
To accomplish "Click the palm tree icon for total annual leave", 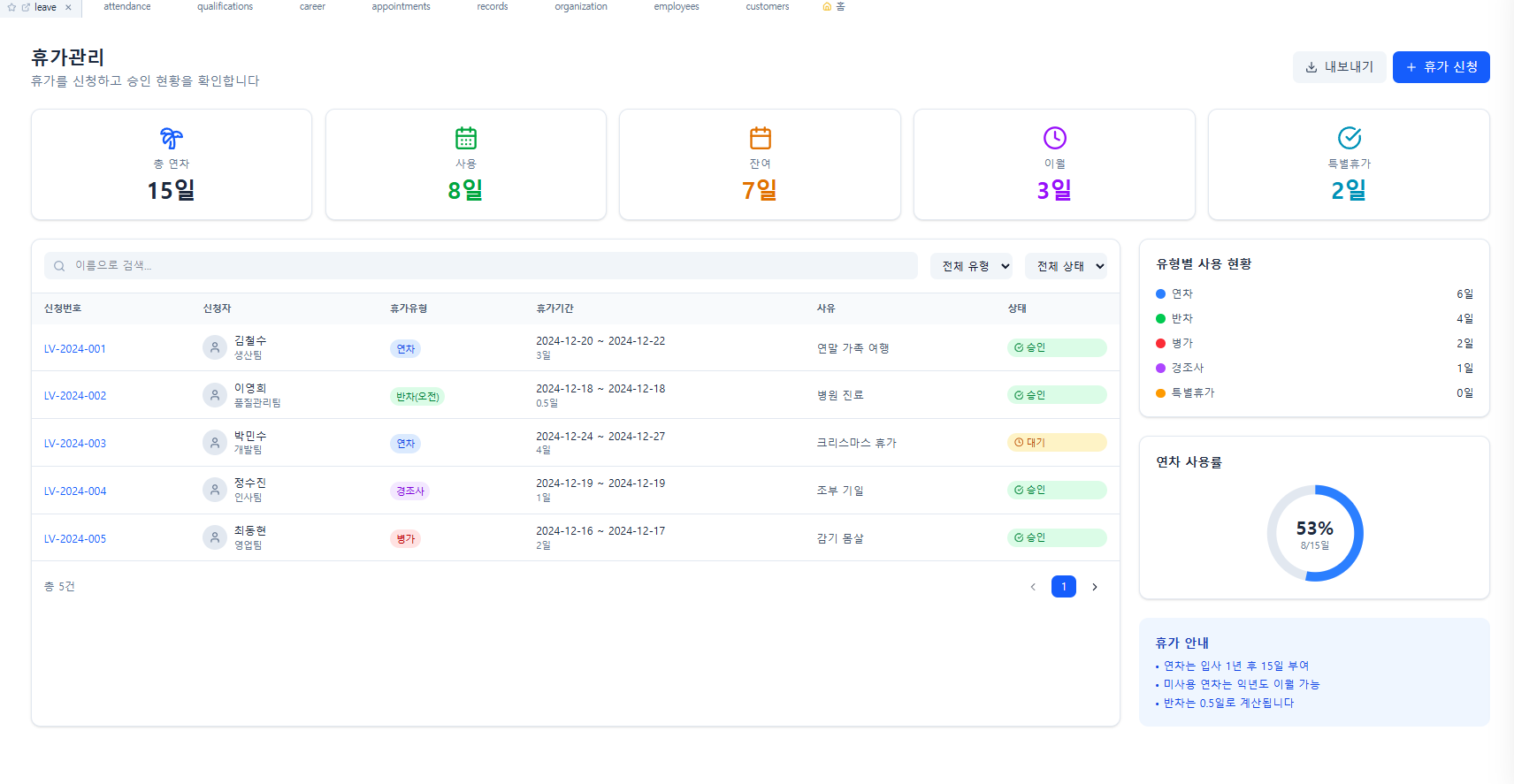I will pyautogui.click(x=172, y=138).
